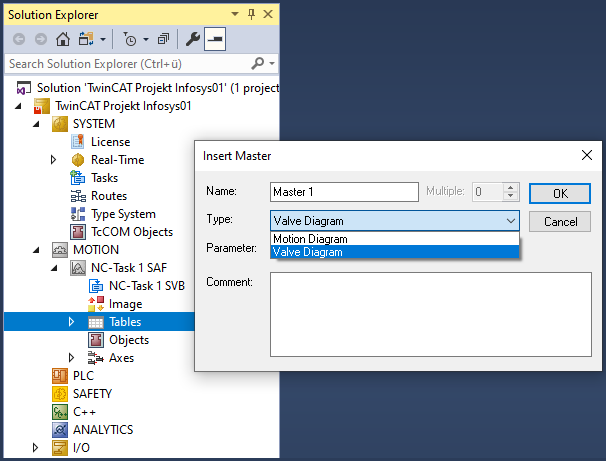Click the Switch Views icon in the toolbar
This screenshot has width=606, height=461.
pos(86,39)
